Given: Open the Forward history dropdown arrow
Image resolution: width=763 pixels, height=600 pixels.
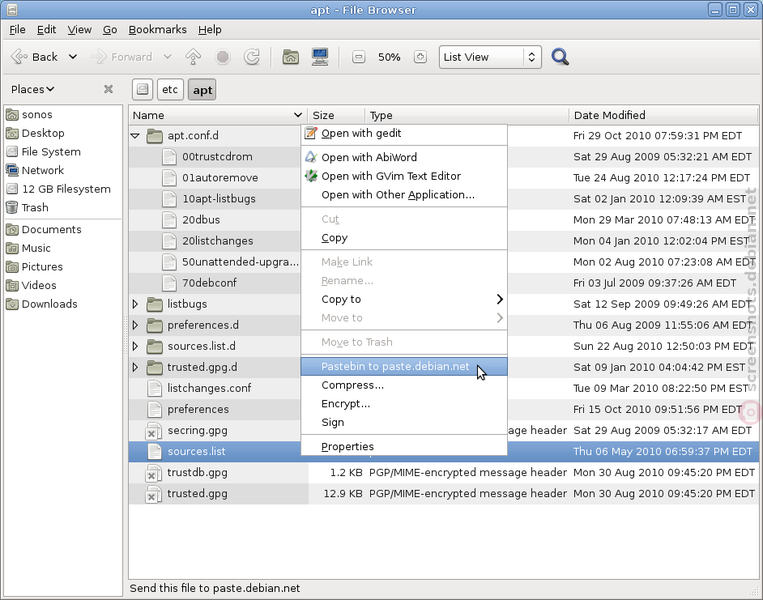Looking at the screenshot, I should pos(167,57).
